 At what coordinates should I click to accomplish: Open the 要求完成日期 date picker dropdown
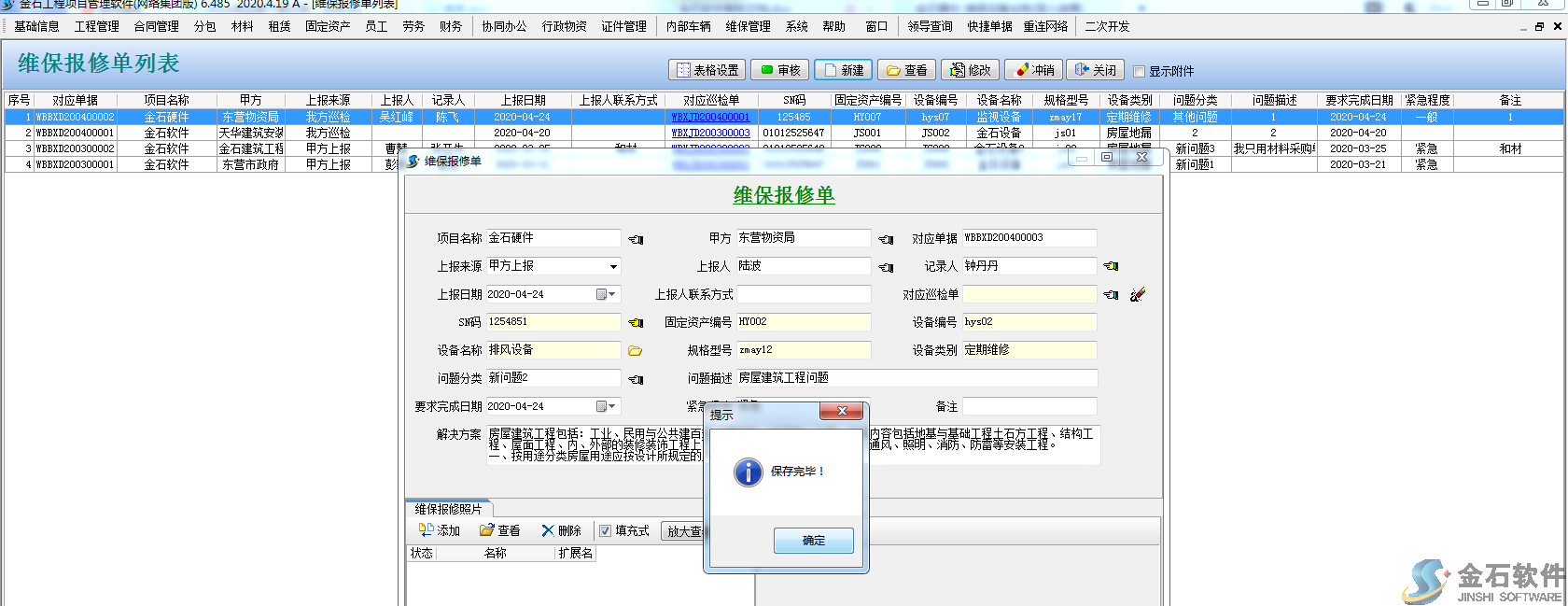(611, 406)
